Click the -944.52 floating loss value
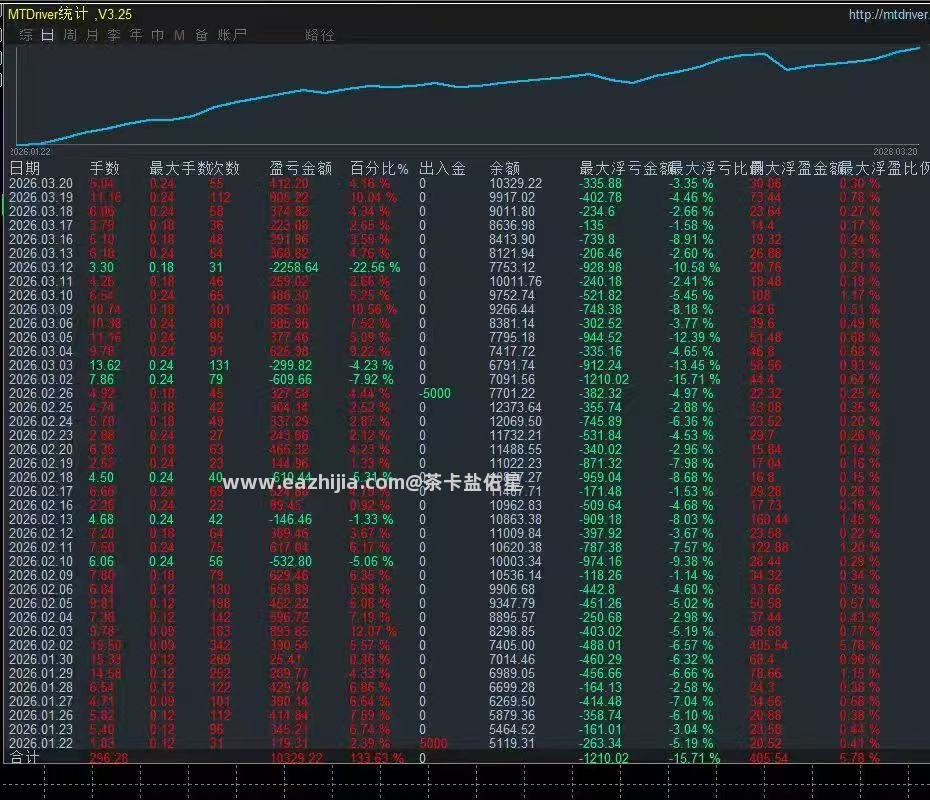The width and height of the screenshot is (930, 800). click(x=600, y=337)
